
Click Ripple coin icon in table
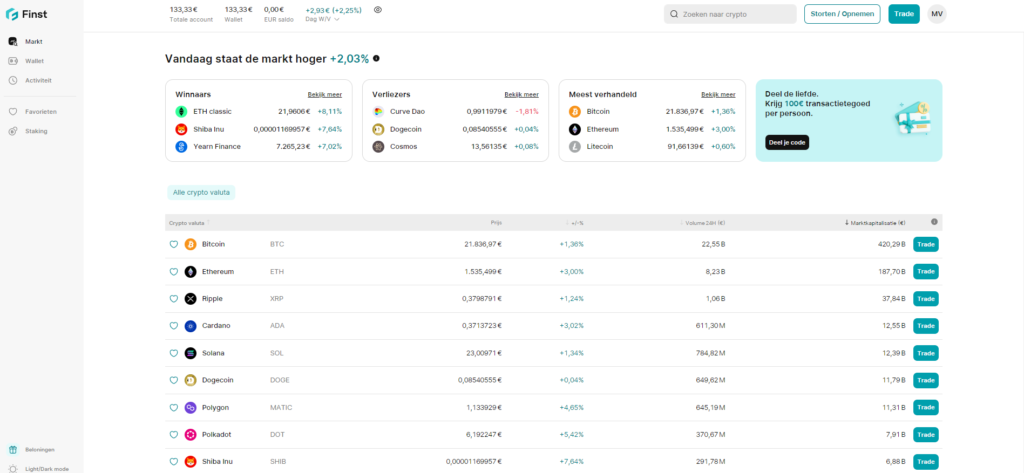[191, 299]
